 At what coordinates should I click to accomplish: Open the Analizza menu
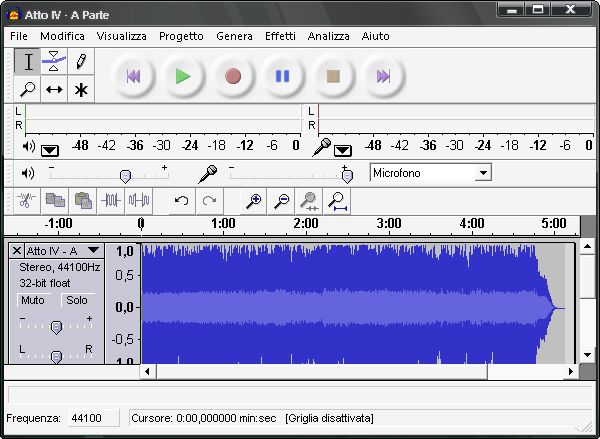point(328,36)
